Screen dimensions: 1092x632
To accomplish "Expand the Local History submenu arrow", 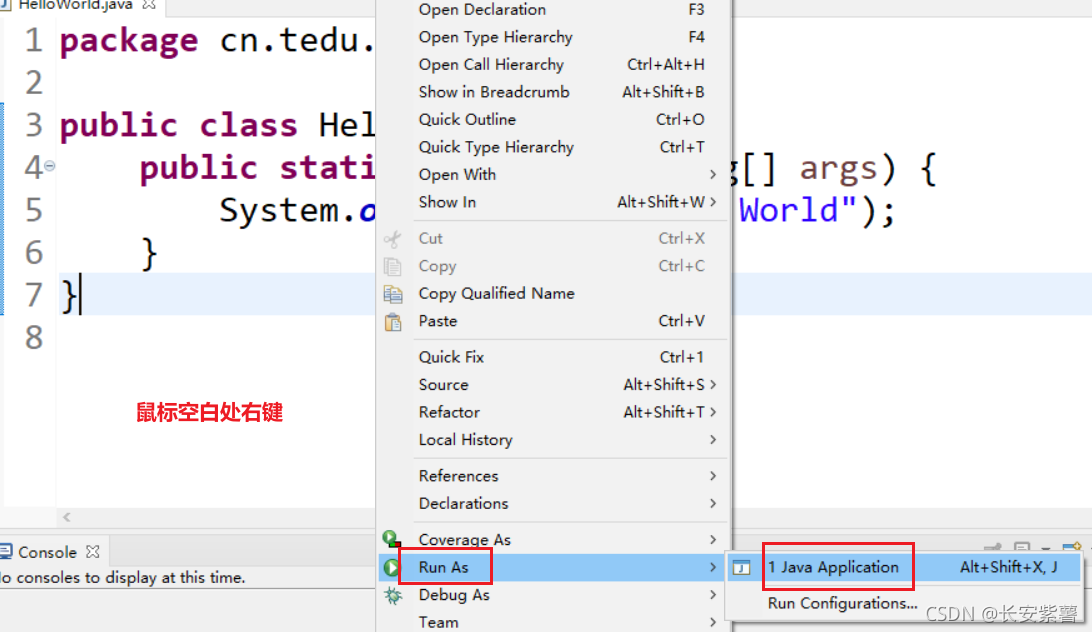I will coord(713,440).
